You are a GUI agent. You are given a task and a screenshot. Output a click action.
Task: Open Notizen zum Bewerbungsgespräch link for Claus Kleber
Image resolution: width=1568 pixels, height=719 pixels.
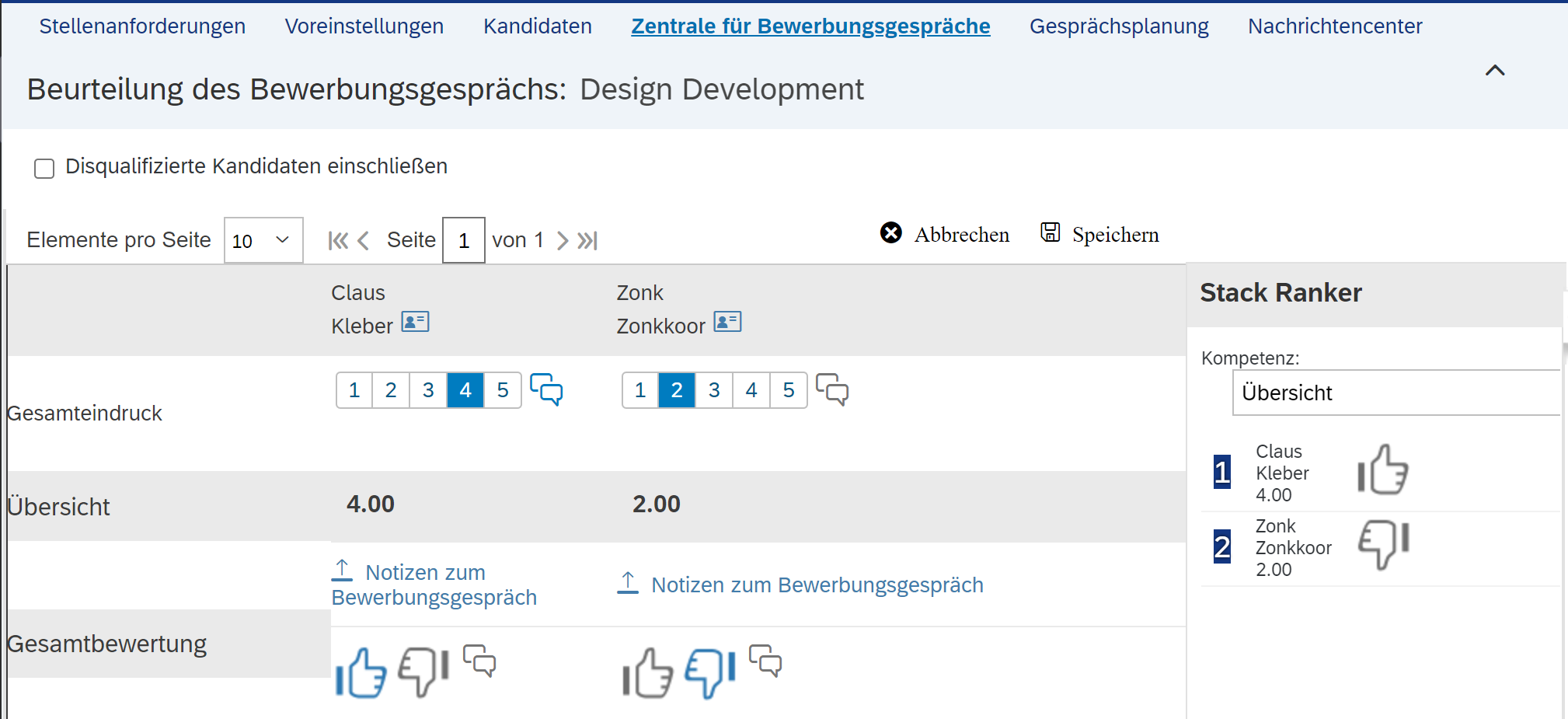[434, 585]
